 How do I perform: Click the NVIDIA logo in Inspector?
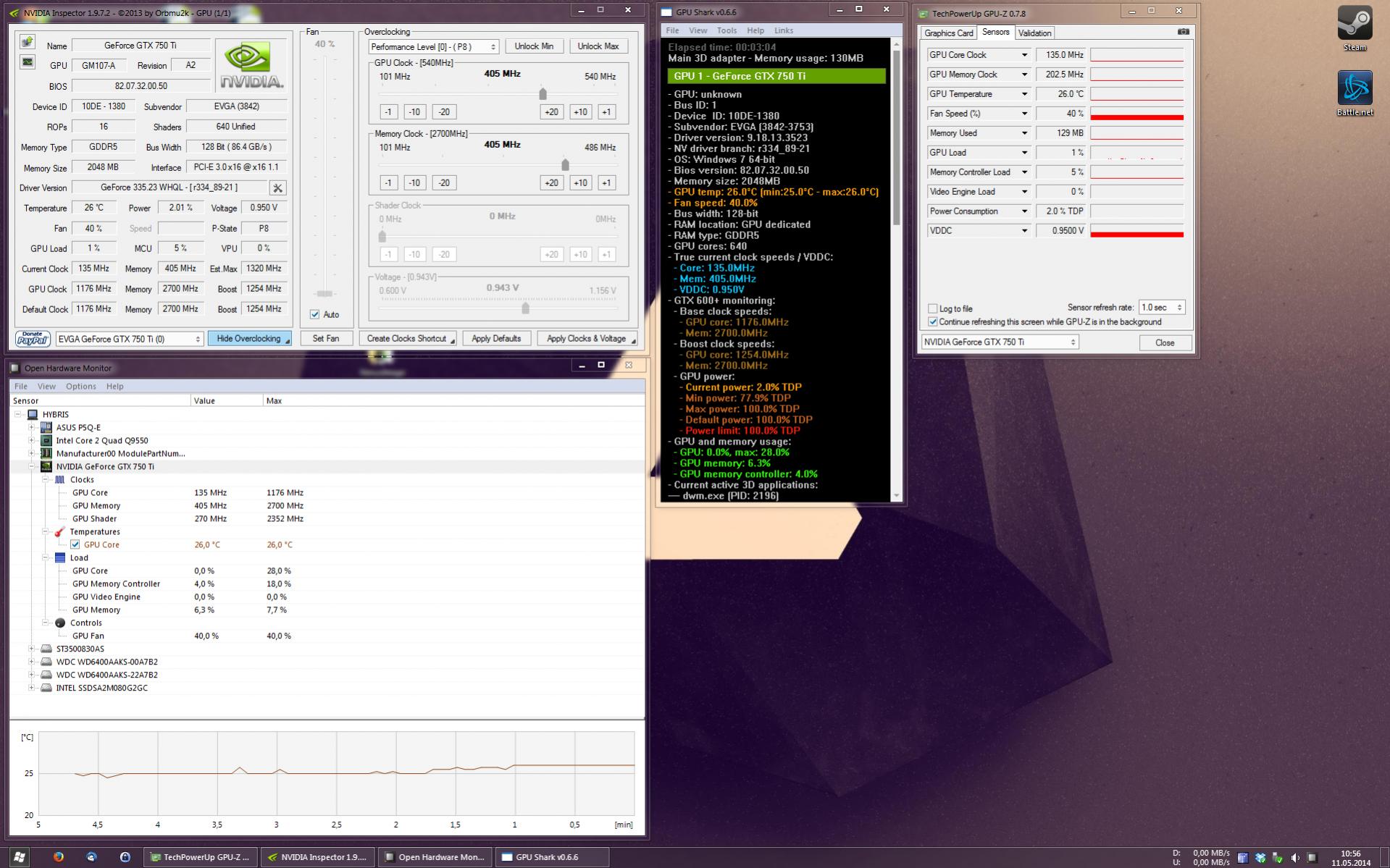pyautogui.click(x=252, y=65)
